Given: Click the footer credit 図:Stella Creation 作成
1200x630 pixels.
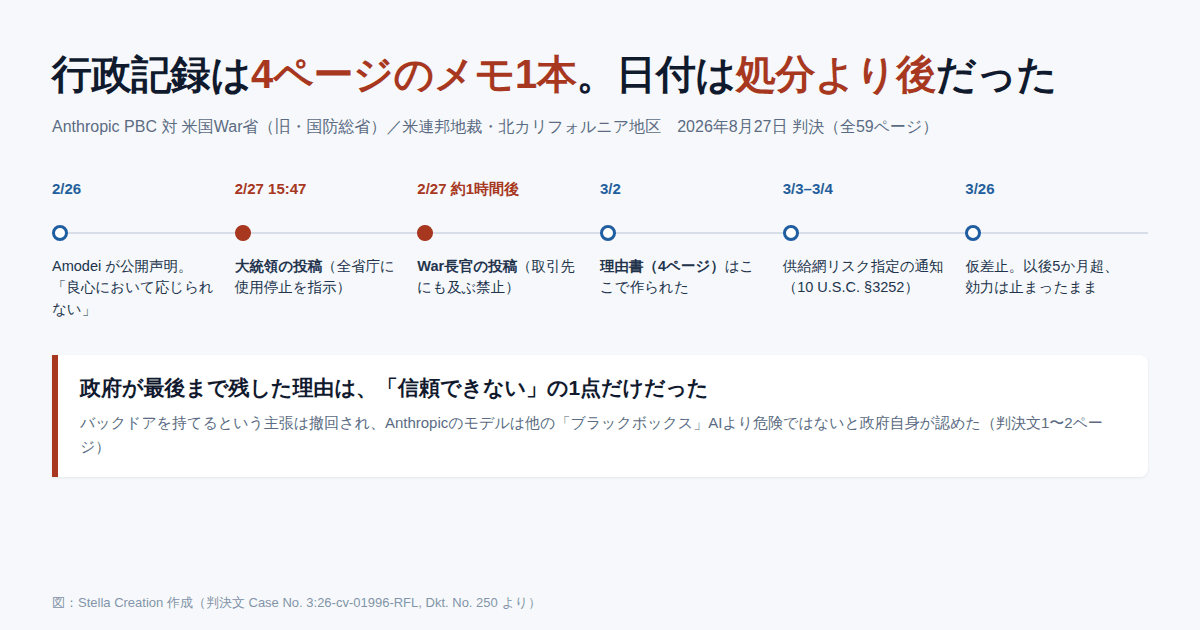Looking at the screenshot, I should (296, 603).
